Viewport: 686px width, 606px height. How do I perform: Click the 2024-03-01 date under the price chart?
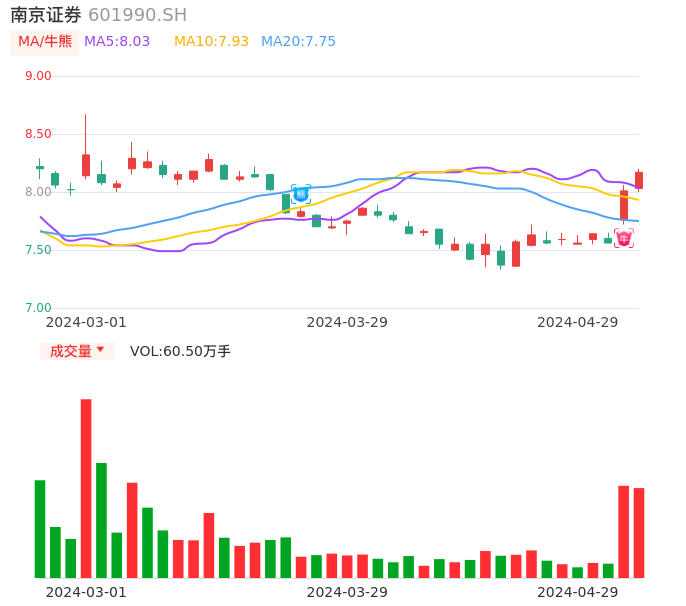click(86, 322)
